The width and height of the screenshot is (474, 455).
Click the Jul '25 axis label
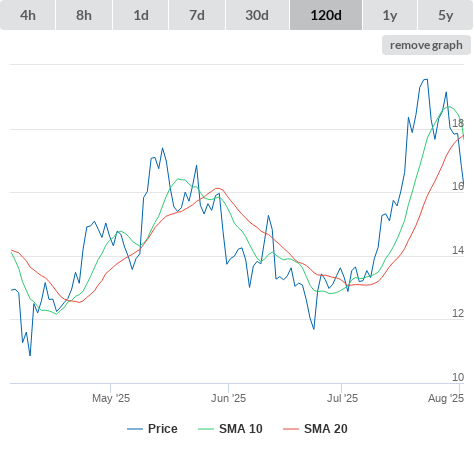tap(342, 398)
